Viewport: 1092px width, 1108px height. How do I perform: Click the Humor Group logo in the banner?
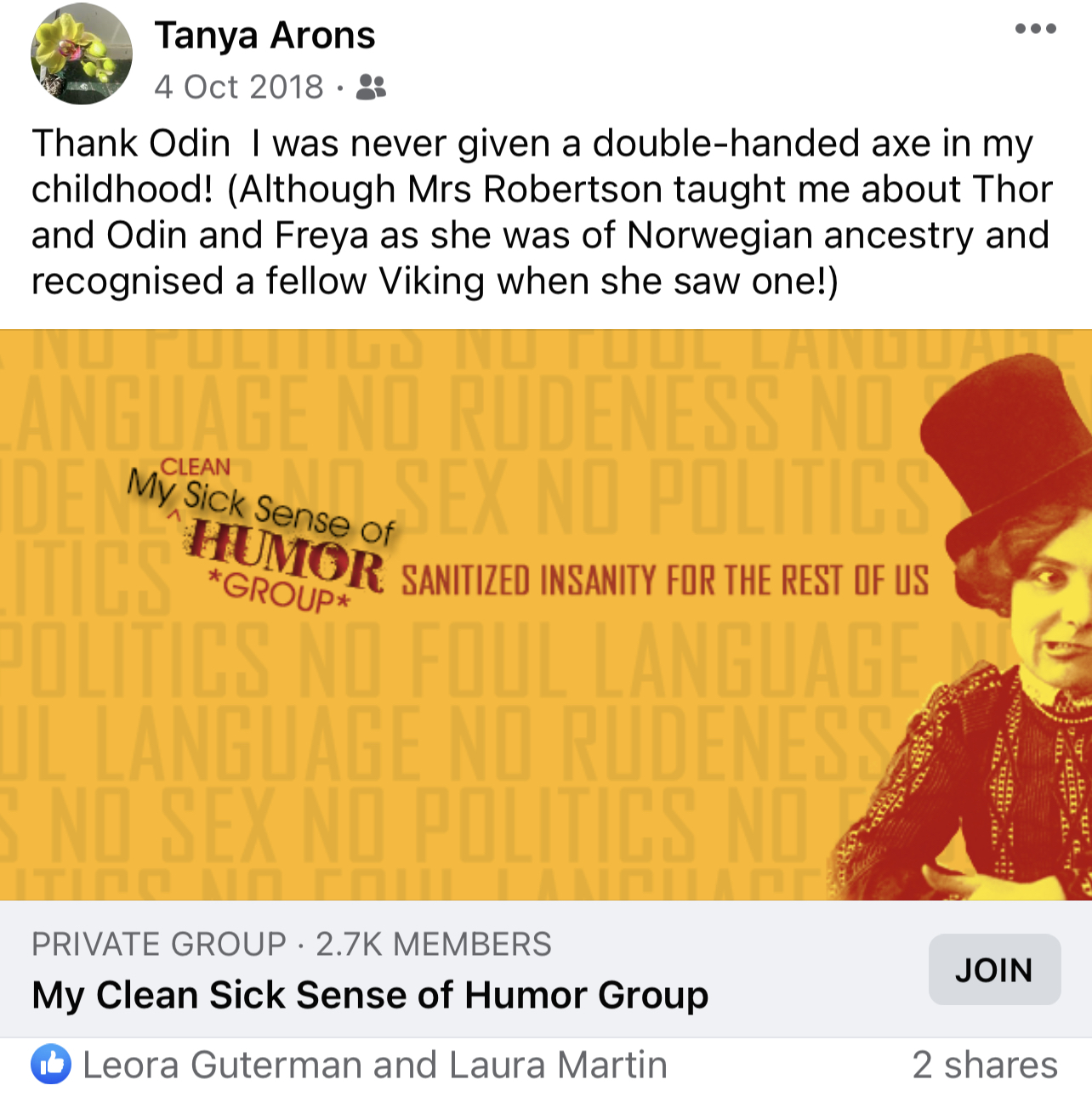[259, 536]
